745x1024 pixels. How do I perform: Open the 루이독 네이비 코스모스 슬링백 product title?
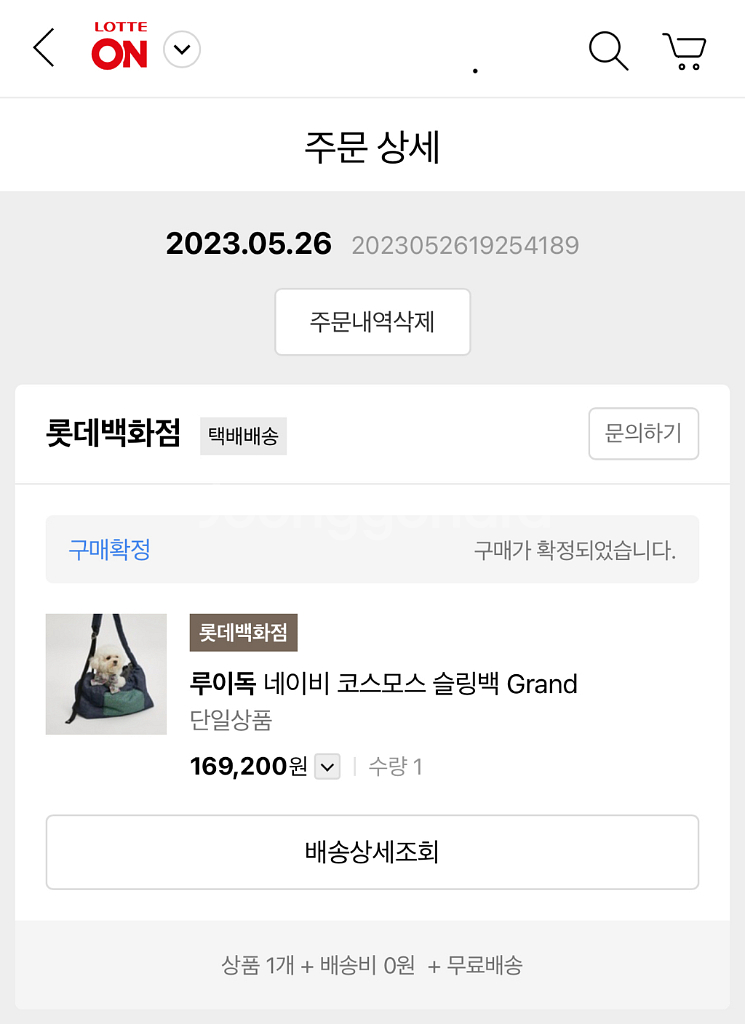tap(383, 684)
